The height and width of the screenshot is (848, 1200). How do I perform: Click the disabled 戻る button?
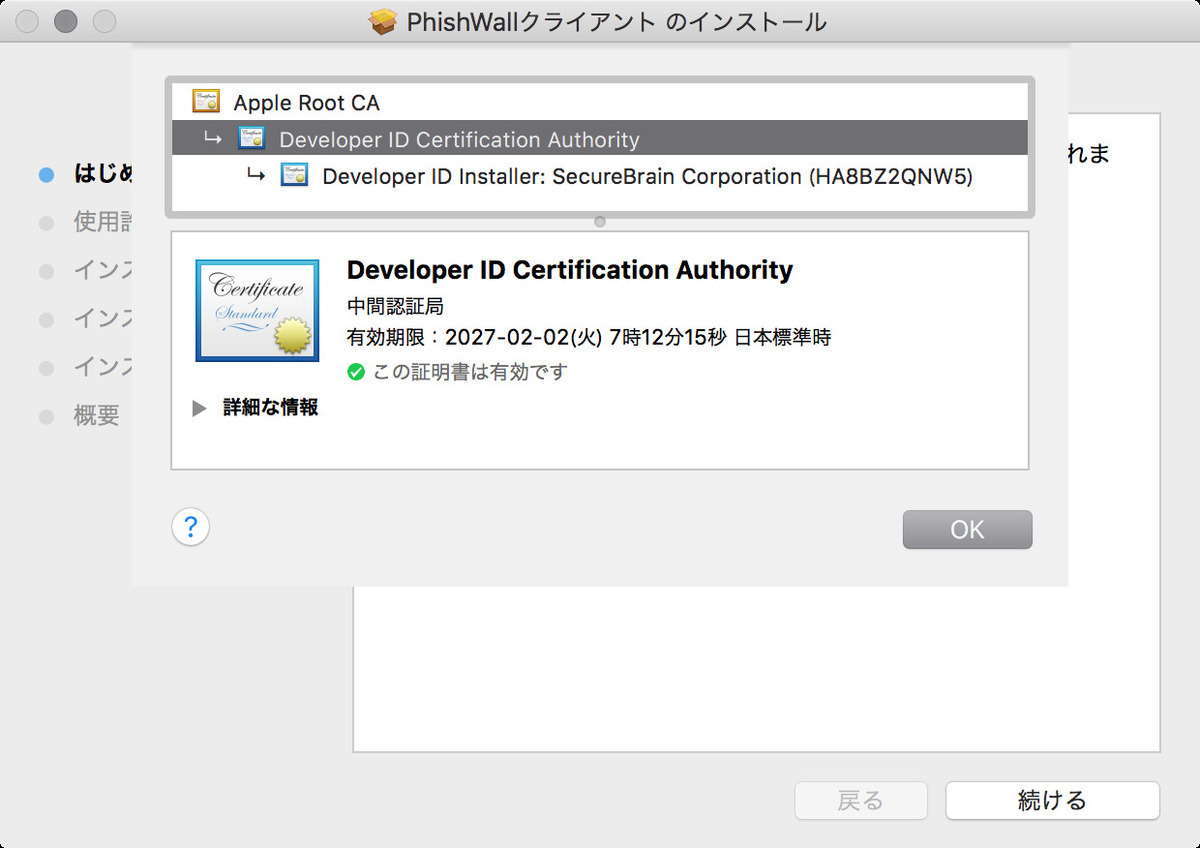click(861, 800)
